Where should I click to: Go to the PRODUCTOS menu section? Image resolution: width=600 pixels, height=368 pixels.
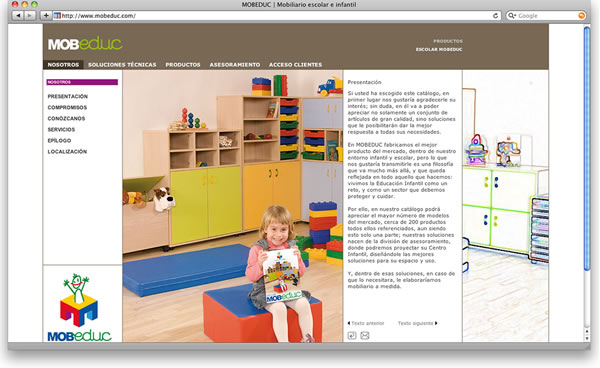click(183, 65)
